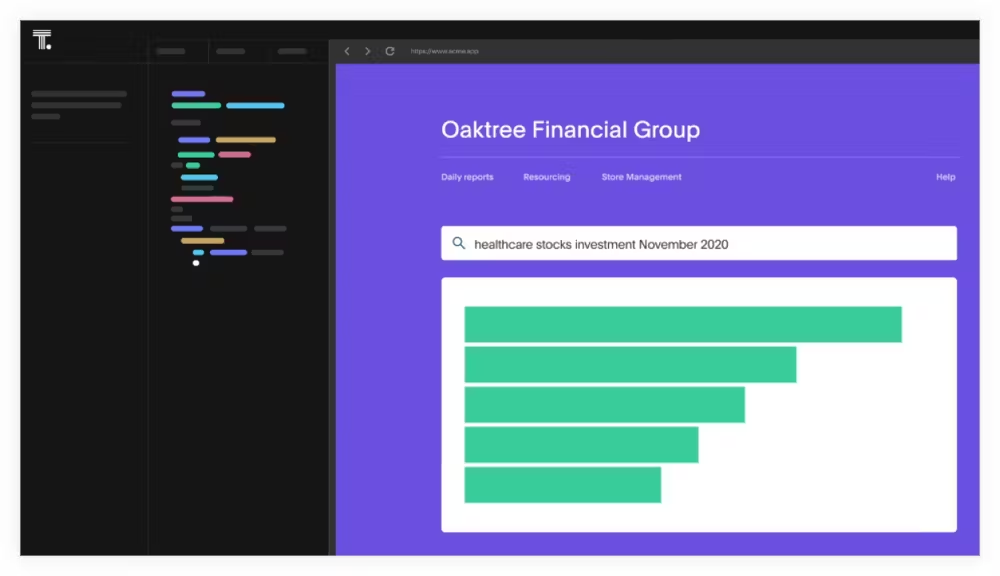Reload the page with the refresh icon
The width and height of the screenshot is (1000, 576).
(389, 51)
